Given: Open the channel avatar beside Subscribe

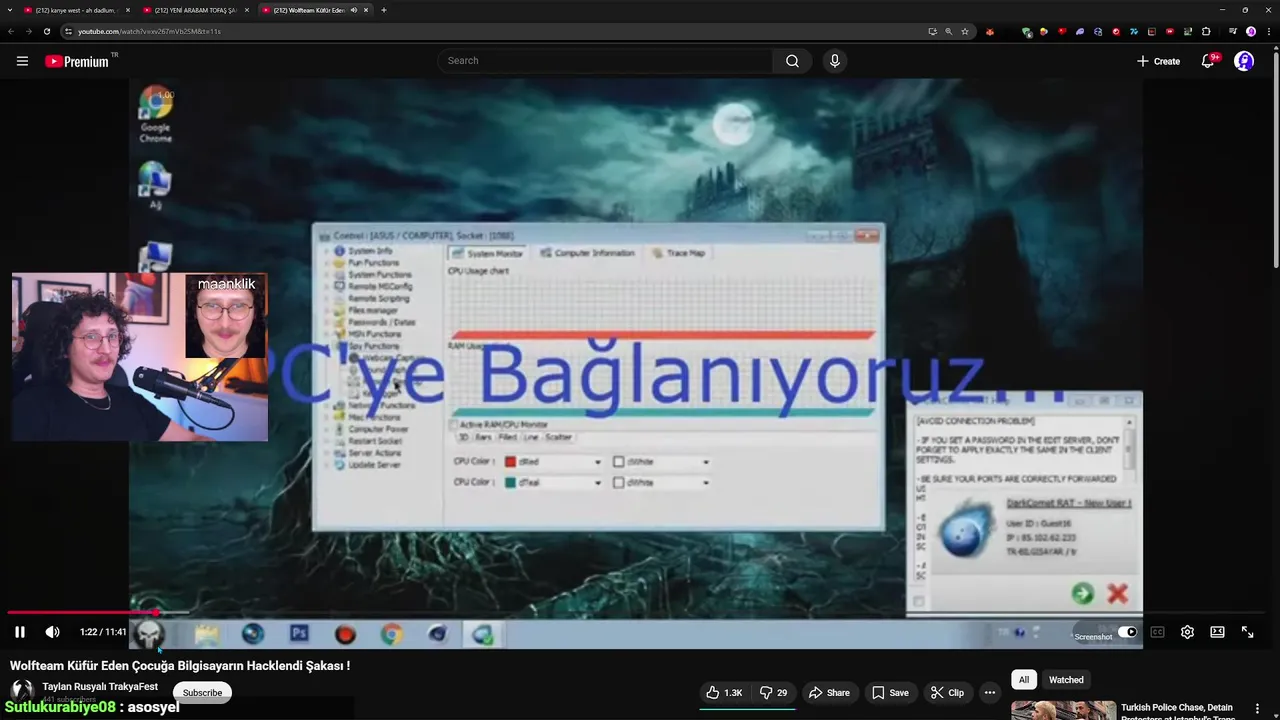Looking at the screenshot, I should pyautogui.click(x=21, y=691).
